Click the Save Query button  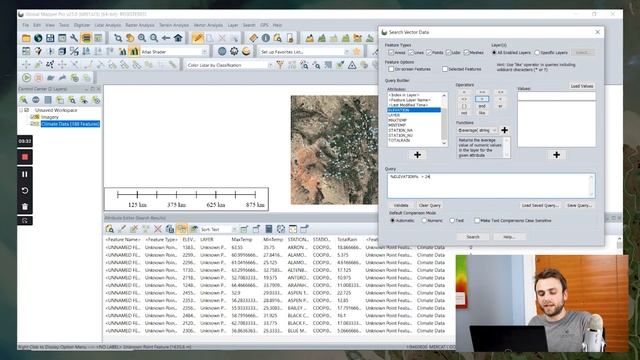click(579, 205)
